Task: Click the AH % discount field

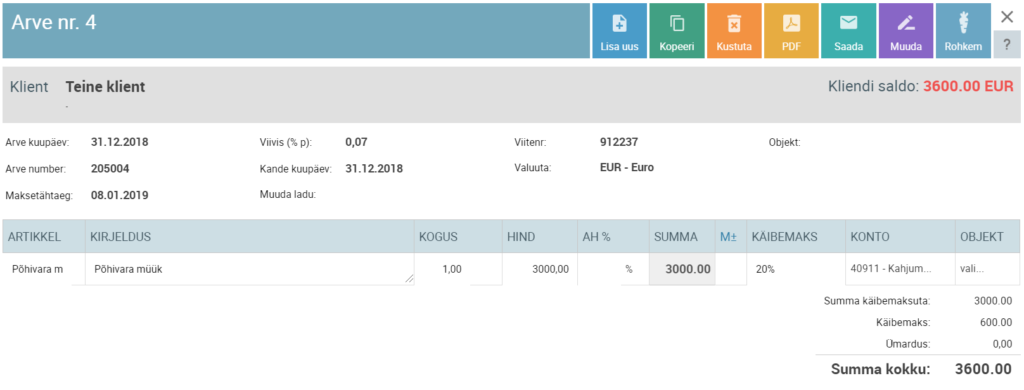Action: coord(613,269)
